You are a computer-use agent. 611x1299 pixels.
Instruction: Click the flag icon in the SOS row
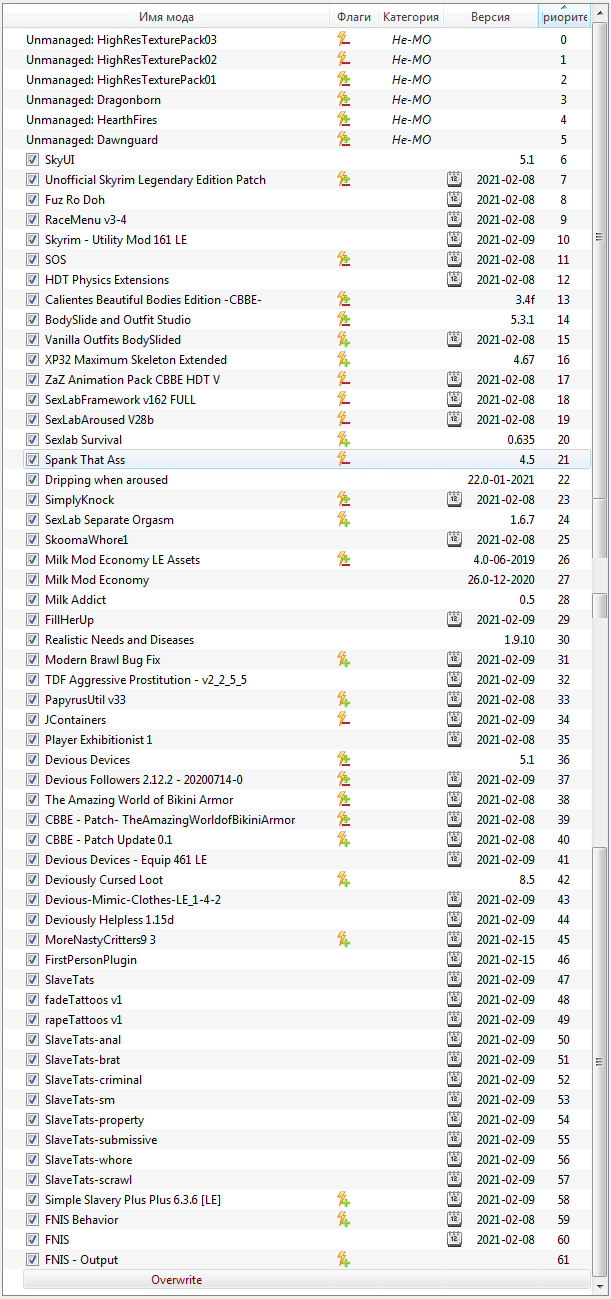[x=344, y=260]
